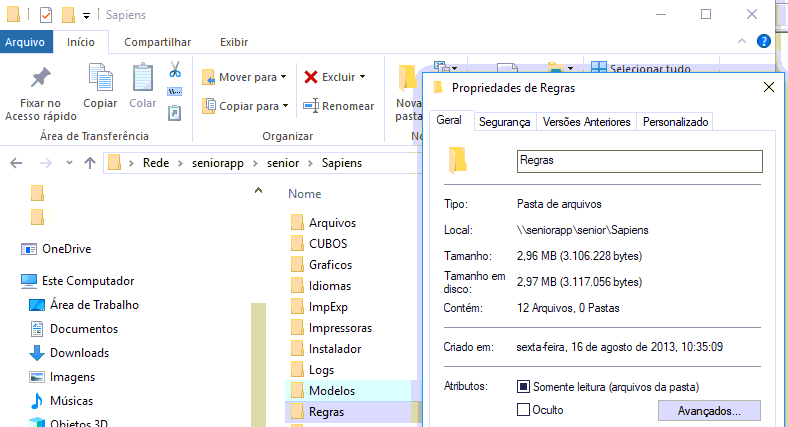Click the scissors cut icon

tap(174, 70)
